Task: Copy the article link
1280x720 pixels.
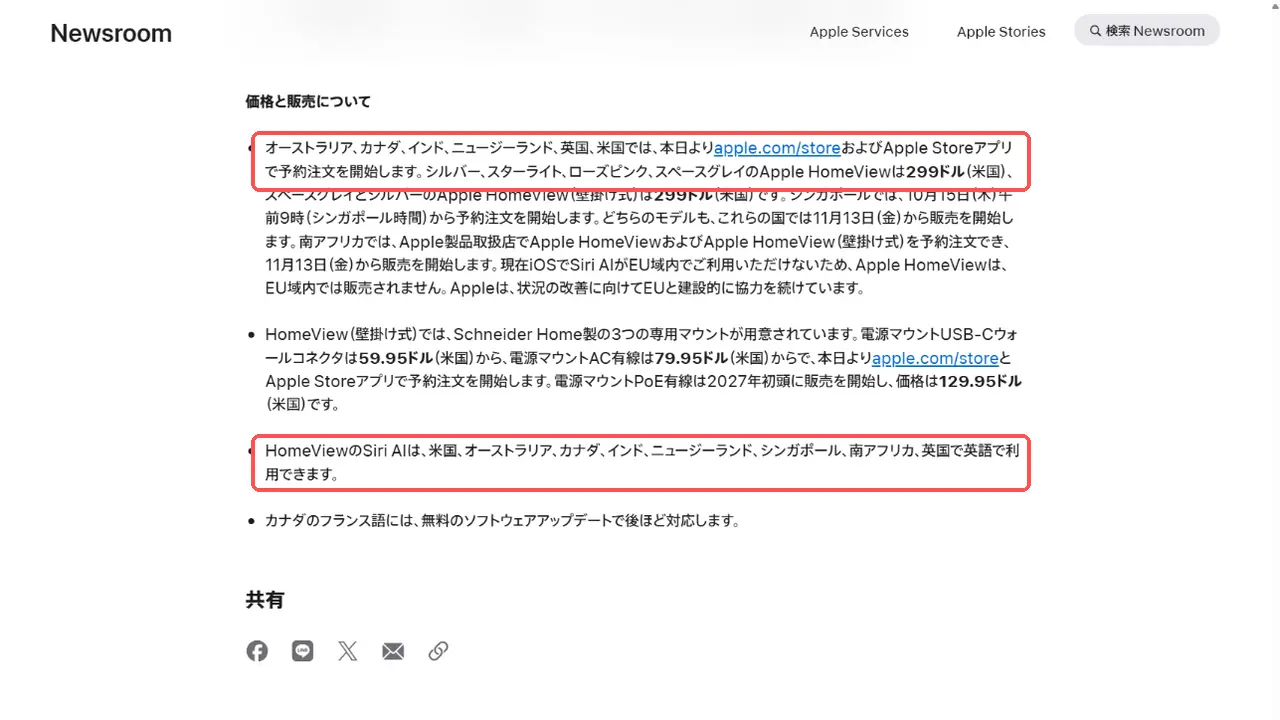Action: tap(438, 651)
